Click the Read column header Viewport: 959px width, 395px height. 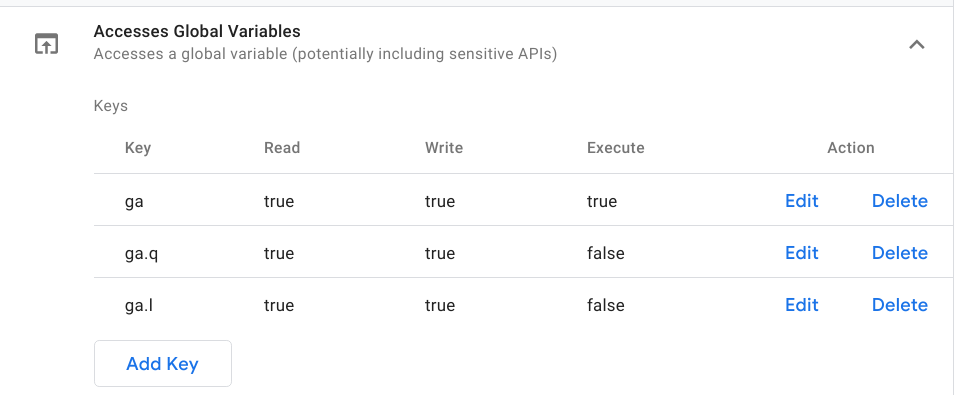(x=282, y=148)
